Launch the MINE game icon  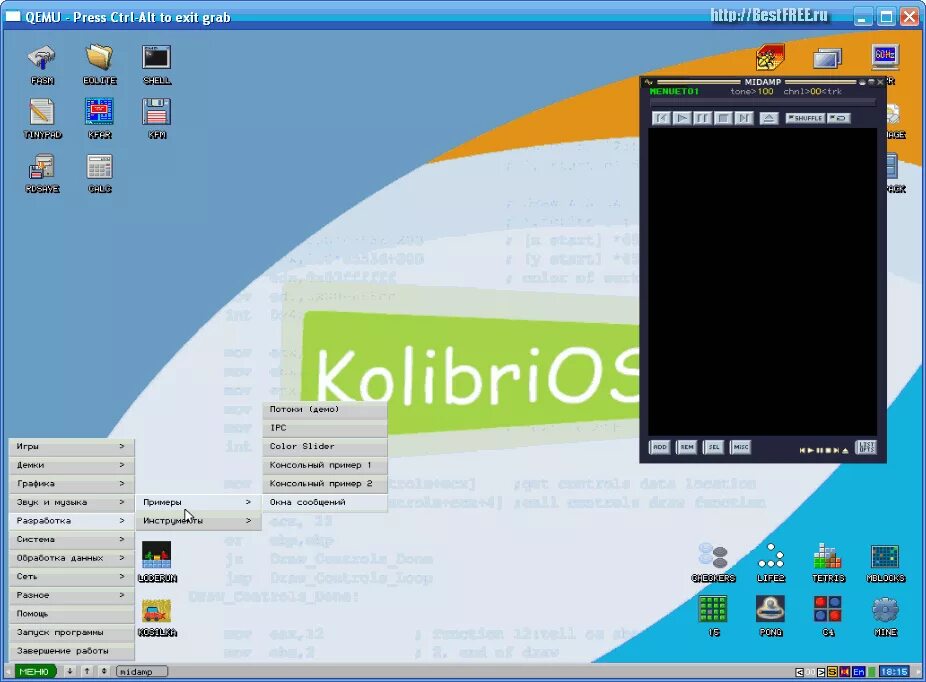(885, 616)
